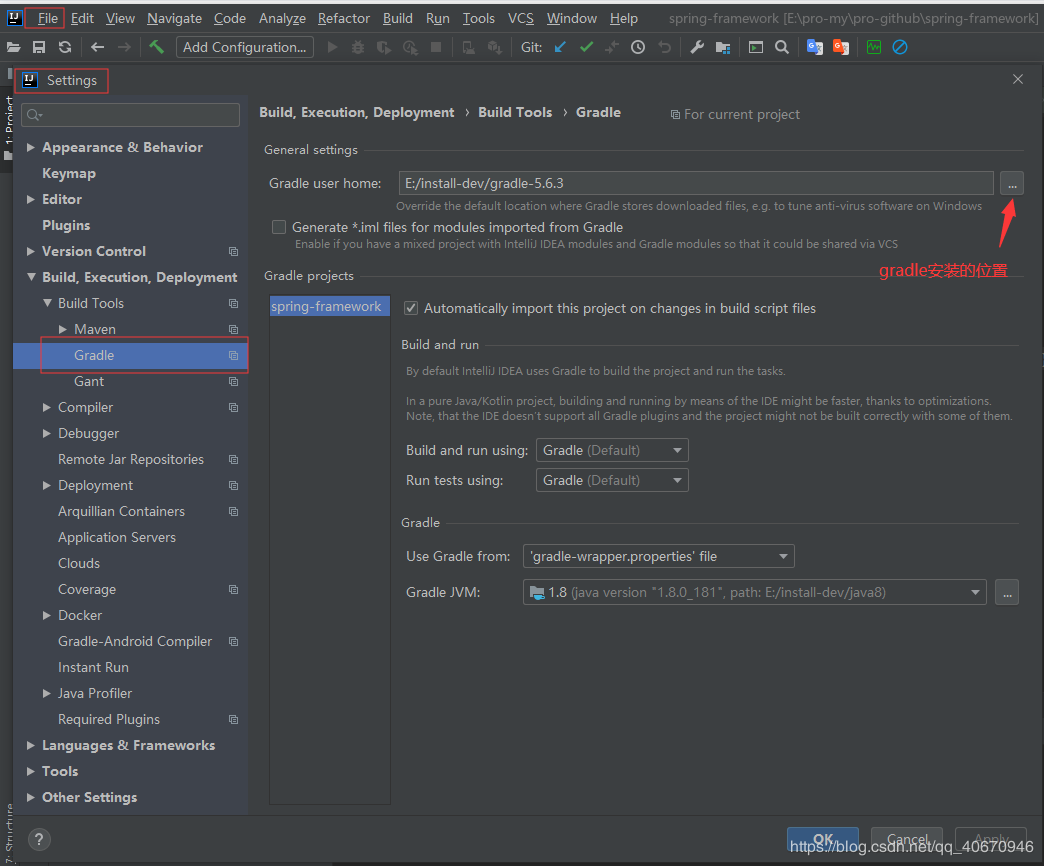The width and height of the screenshot is (1044, 866).
Task: Click the Git commit checkmark icon
Action: click(586, 47)
